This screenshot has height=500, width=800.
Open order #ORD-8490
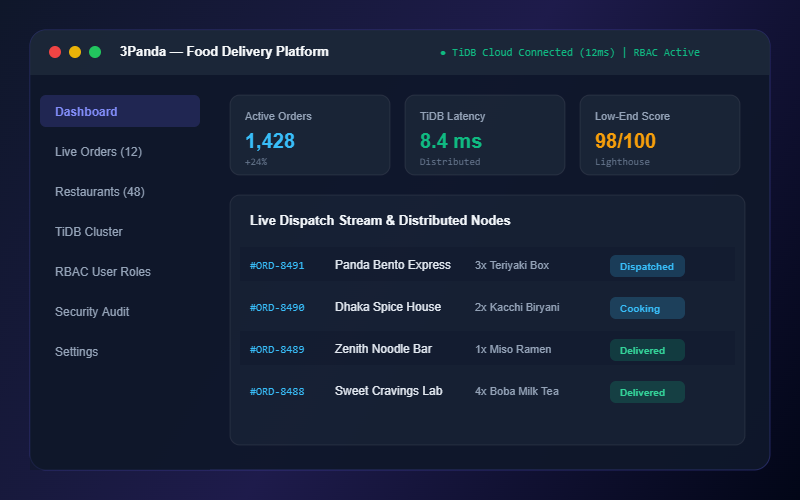(x=277, y=308)
